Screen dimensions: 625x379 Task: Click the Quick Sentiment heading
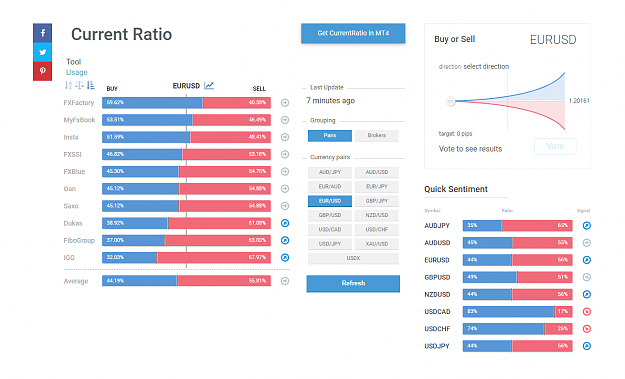pyautogui.click(x=456, y=189)
